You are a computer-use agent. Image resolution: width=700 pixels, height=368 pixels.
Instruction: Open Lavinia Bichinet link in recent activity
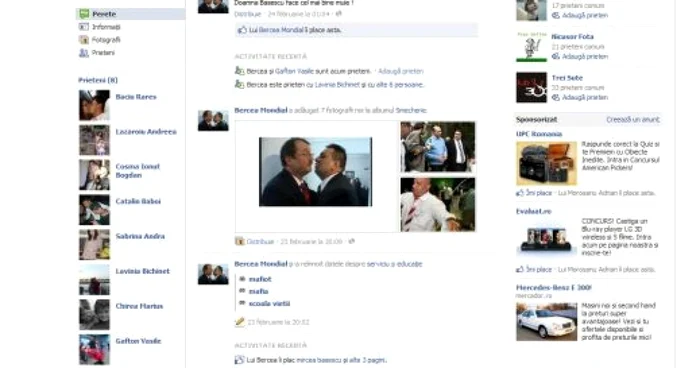[337, 84]
